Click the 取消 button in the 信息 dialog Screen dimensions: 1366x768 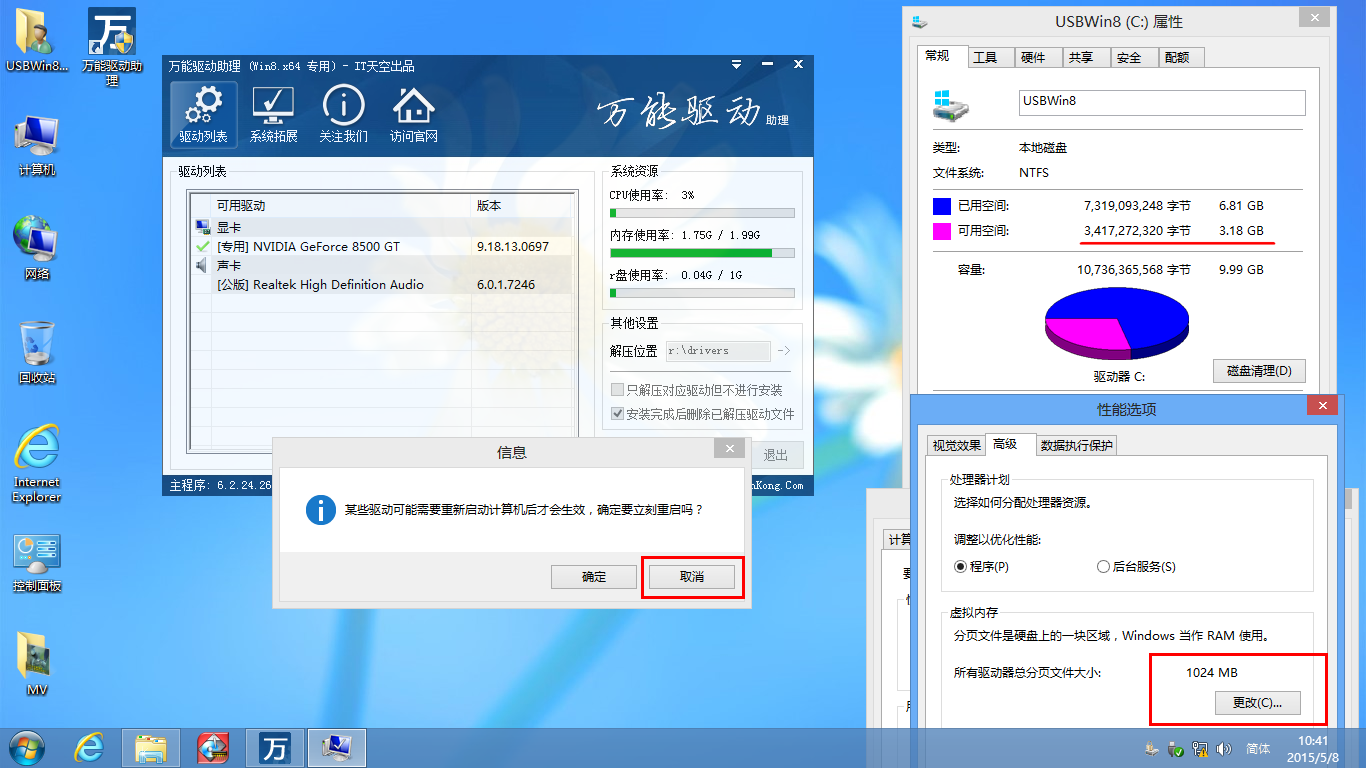coord(692,577)
